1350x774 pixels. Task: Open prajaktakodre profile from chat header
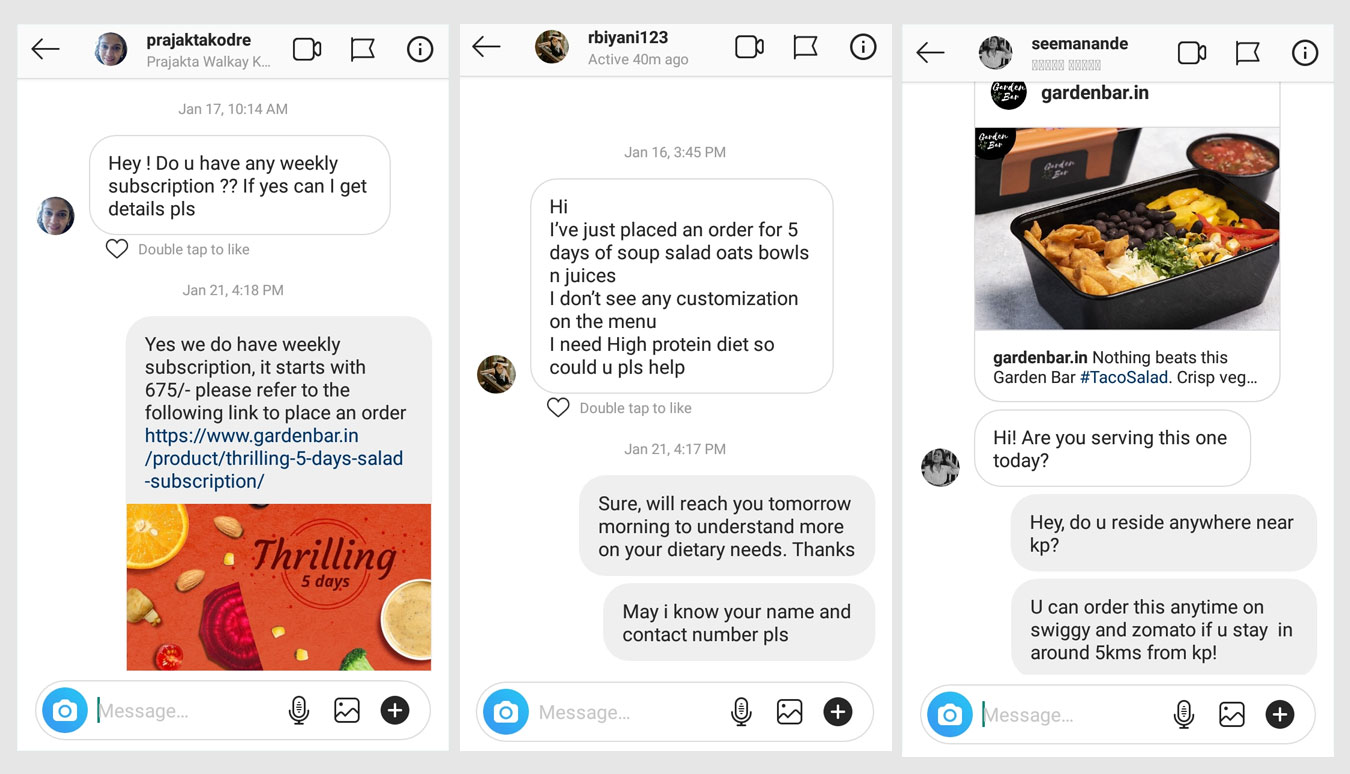pyautogui.click(x=199, y=49)
